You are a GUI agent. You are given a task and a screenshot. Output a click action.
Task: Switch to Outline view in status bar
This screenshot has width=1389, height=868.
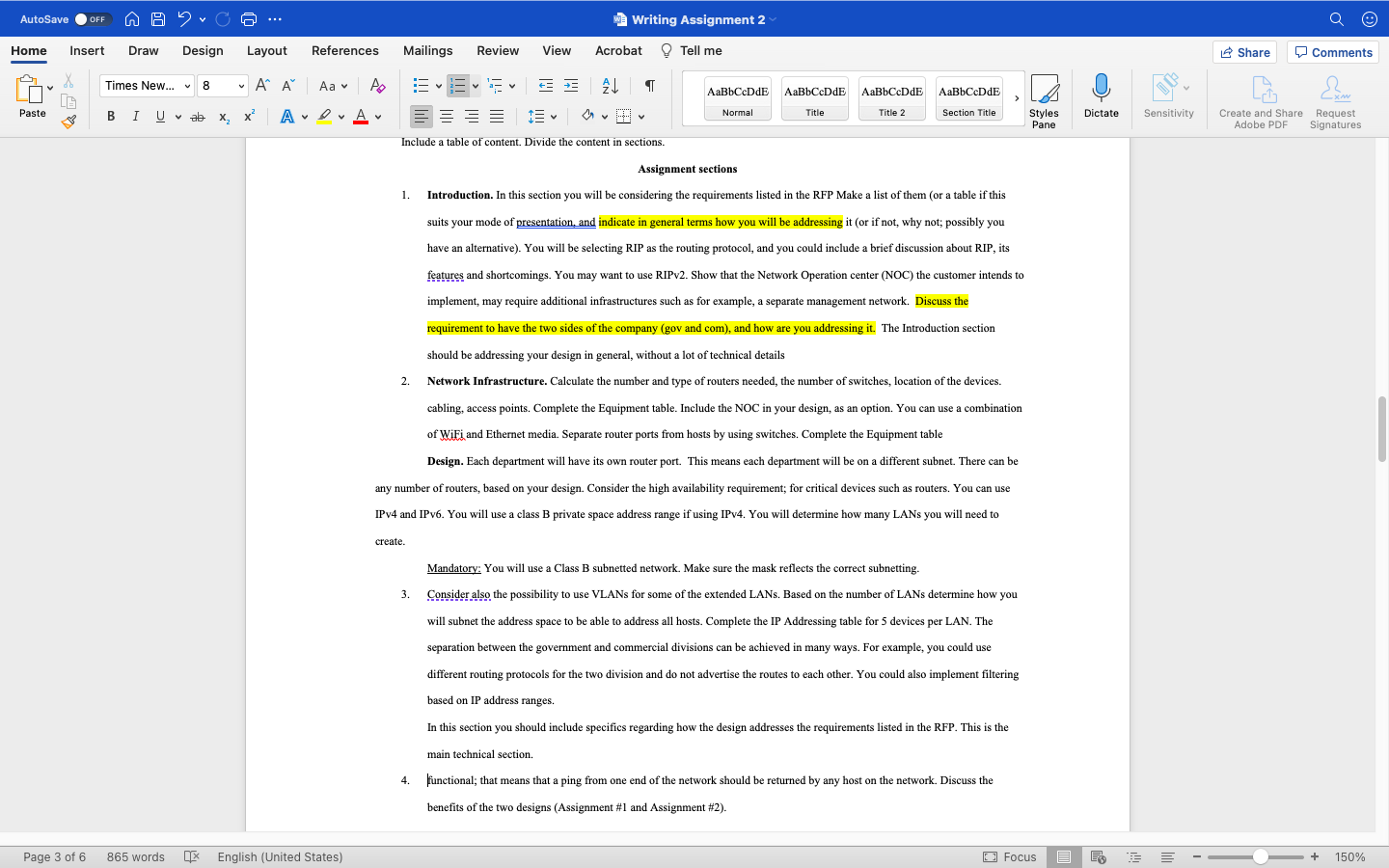pos(1133,856)
